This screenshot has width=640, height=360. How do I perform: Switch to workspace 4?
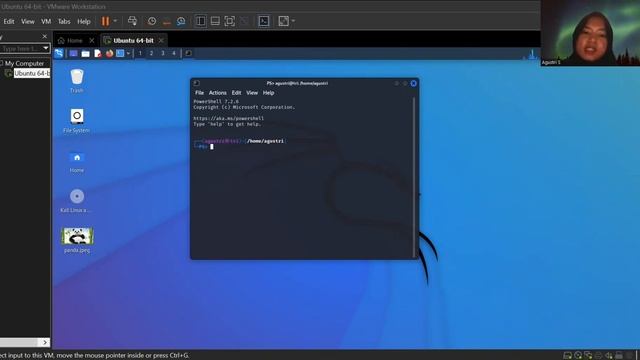tap(174, 53)
